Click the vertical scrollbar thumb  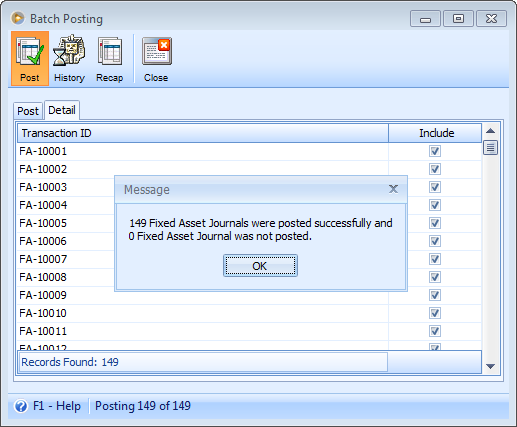pyautogui.click(x=490, y=148)
